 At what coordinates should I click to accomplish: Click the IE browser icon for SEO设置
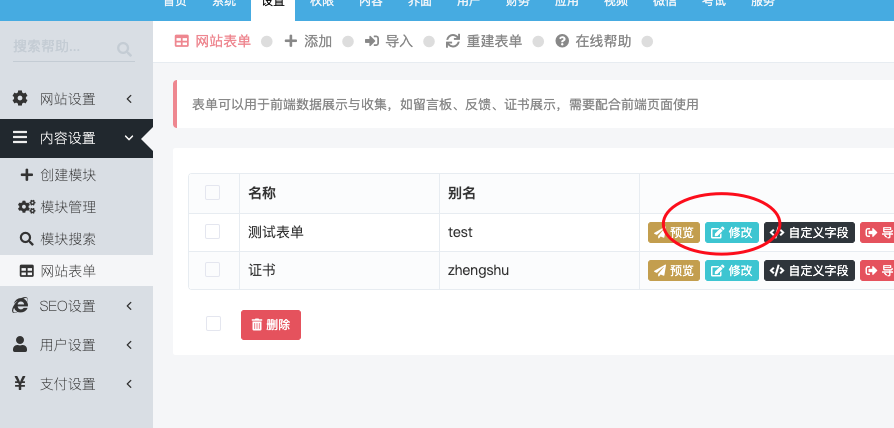click(20, 305)
